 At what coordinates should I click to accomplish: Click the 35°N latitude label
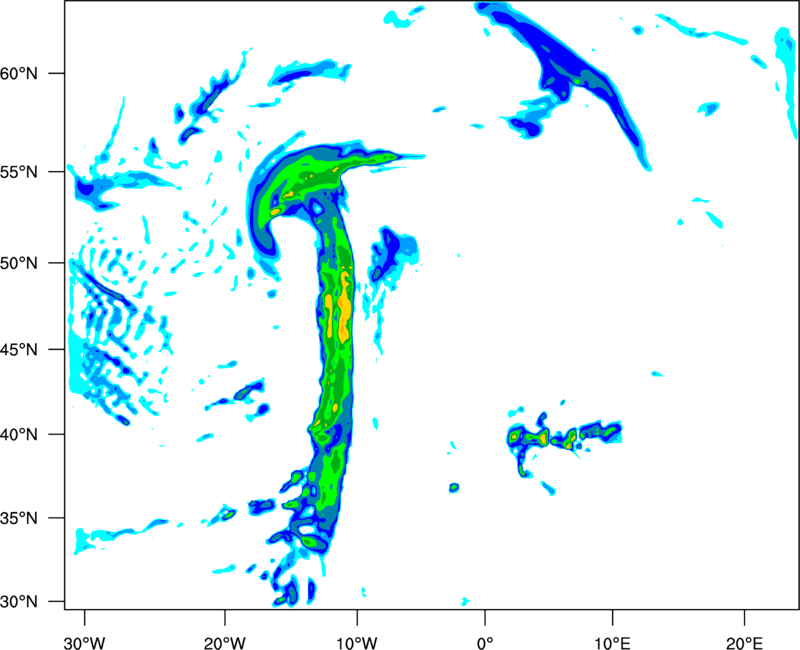pyautogui.click(x=19, y=518)
